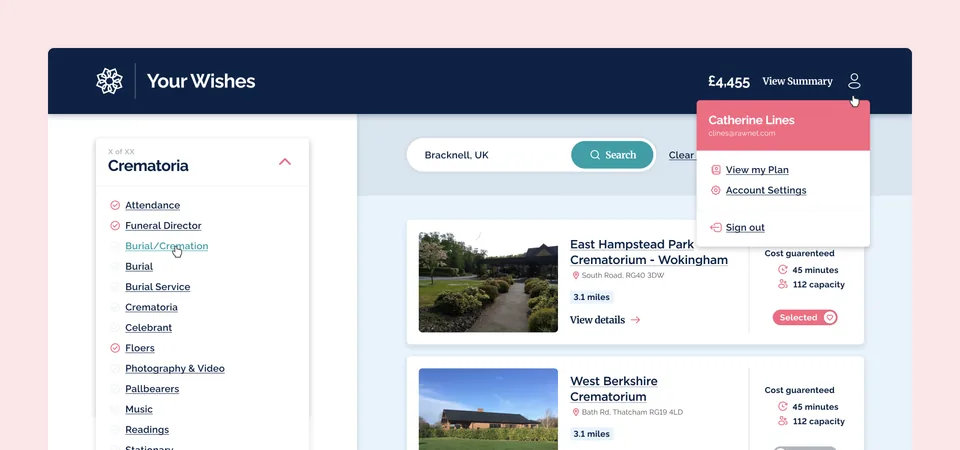Click the capacity people icon in East Hampstead card

[x=782, y=284]
